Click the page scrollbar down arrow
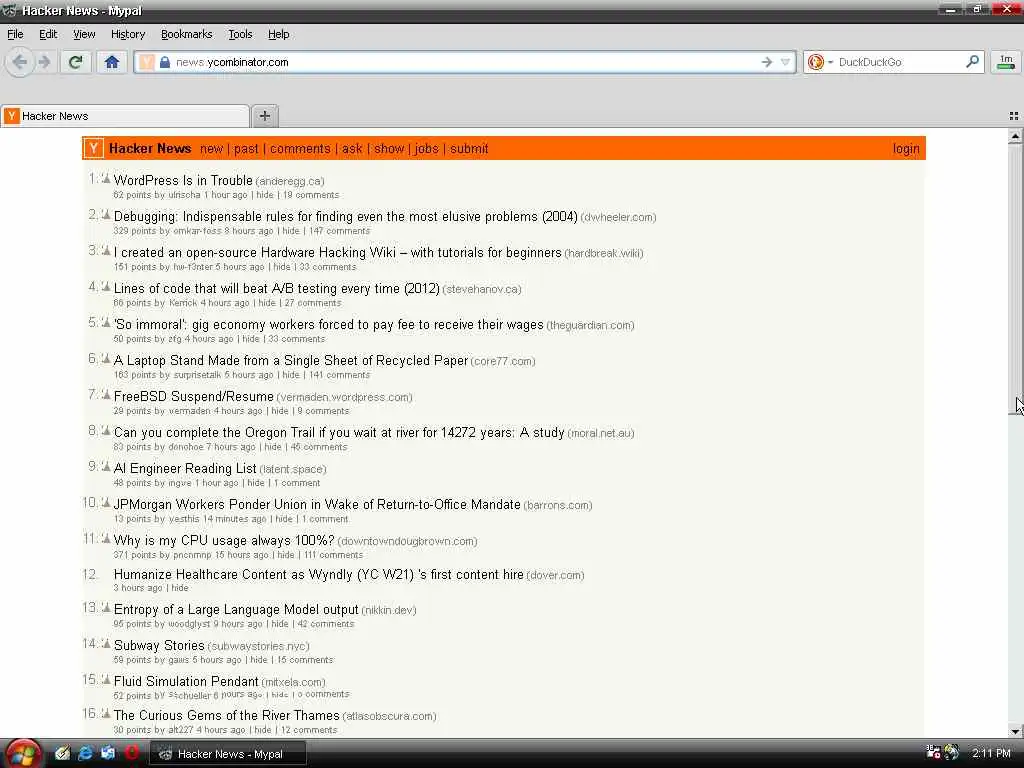Viewport: 1024px width, 768px height. [1015, 731]
